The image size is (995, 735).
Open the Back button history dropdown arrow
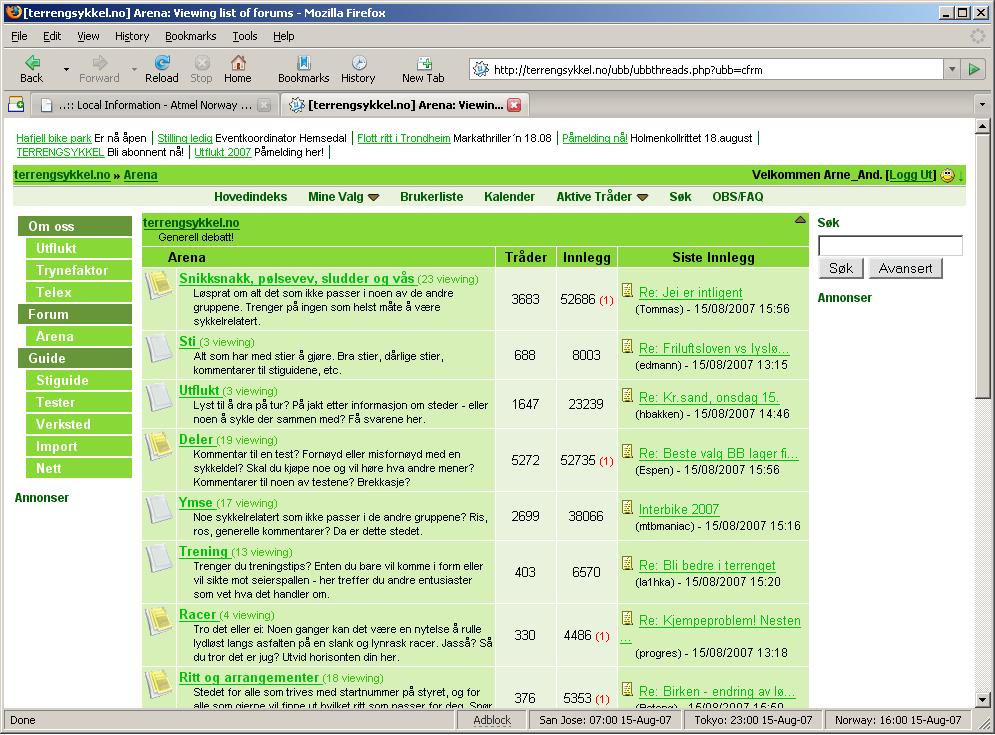[x=66, y=69]
